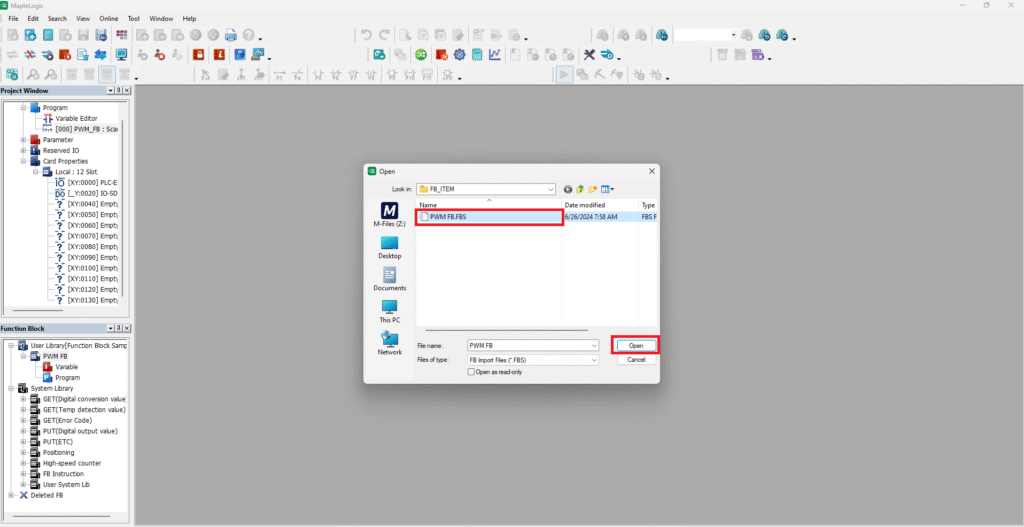1024x527 pixels.
Task: Click the blue gear settings toolbar icon
Action: coord(459,55)
